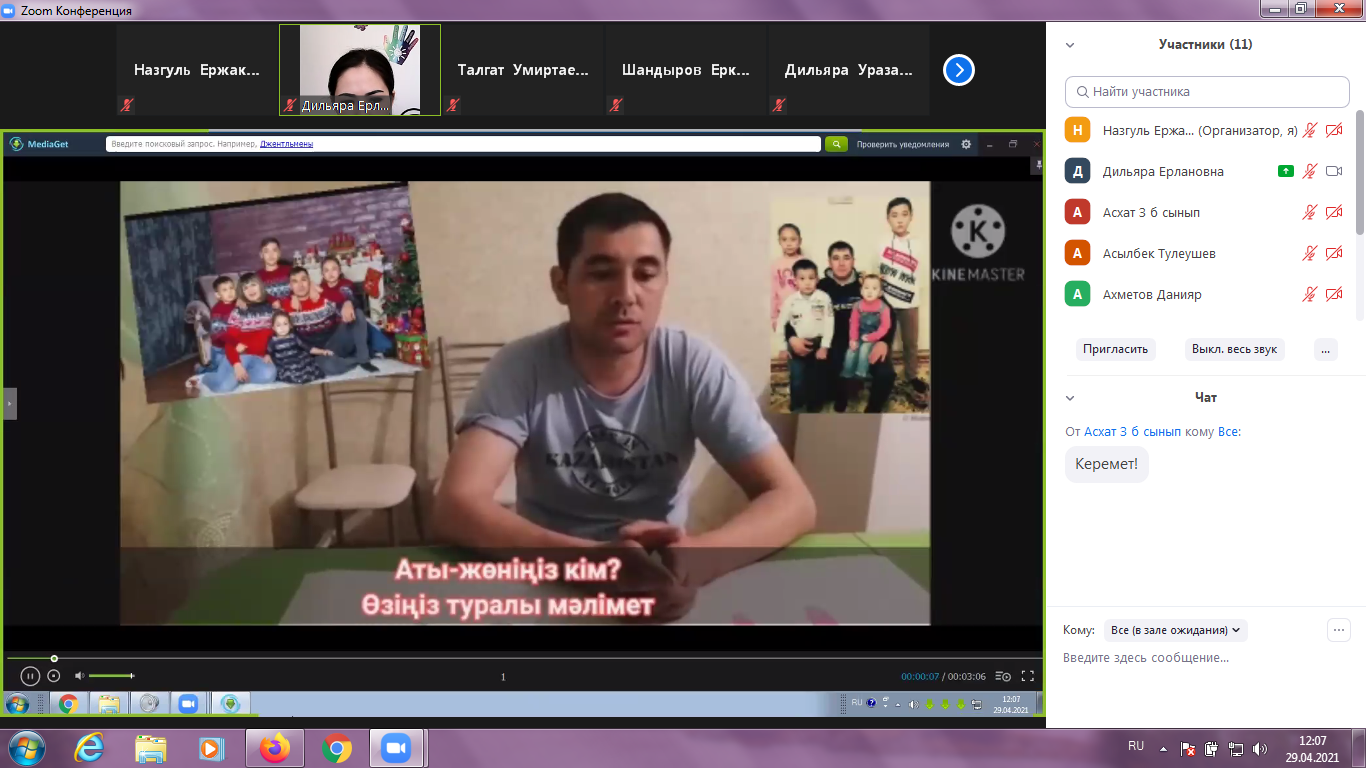Open Windows Media Player on taskbar

click(x=211, y=748)
